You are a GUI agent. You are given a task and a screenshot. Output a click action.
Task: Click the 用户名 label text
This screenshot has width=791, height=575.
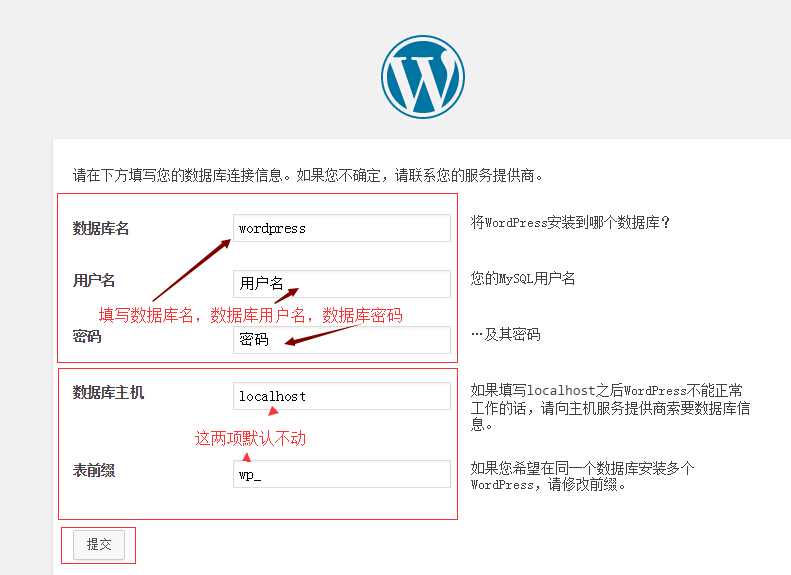(x=94, y=280)
